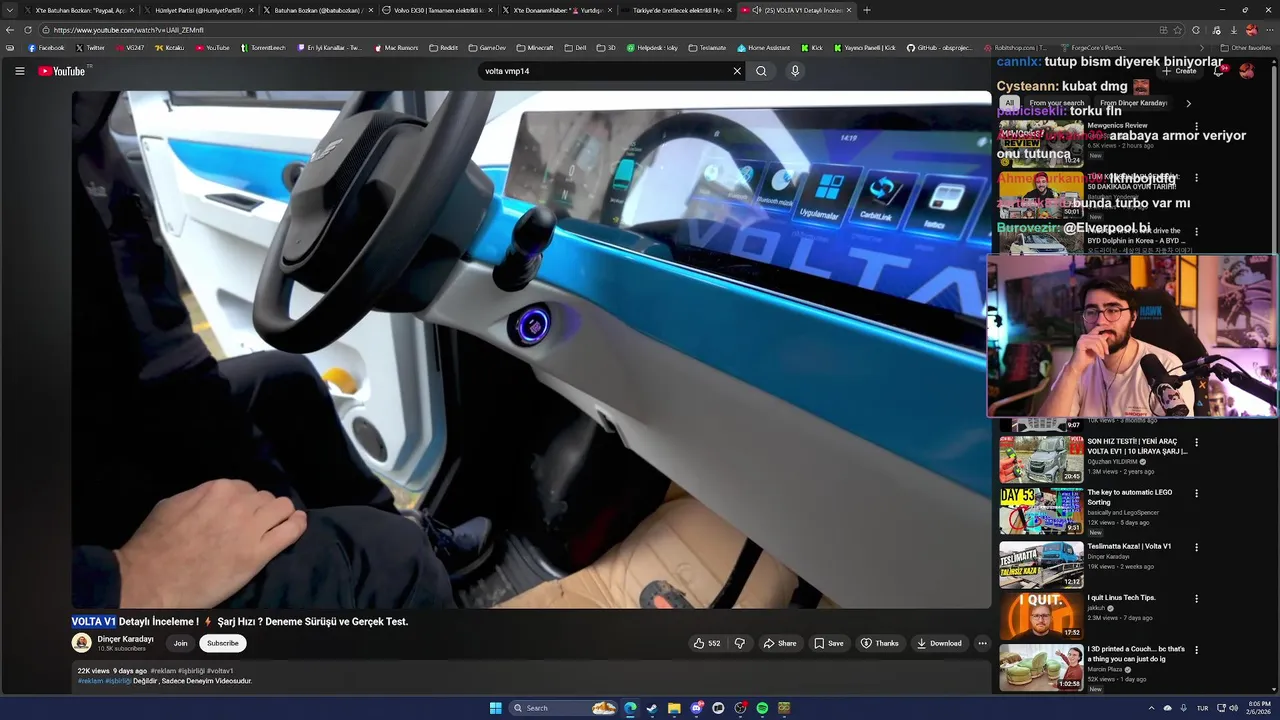Open Spotify from the taskbar
Image resolution: width=1280 pixels, height=720 pixels.
click(762, 708)
